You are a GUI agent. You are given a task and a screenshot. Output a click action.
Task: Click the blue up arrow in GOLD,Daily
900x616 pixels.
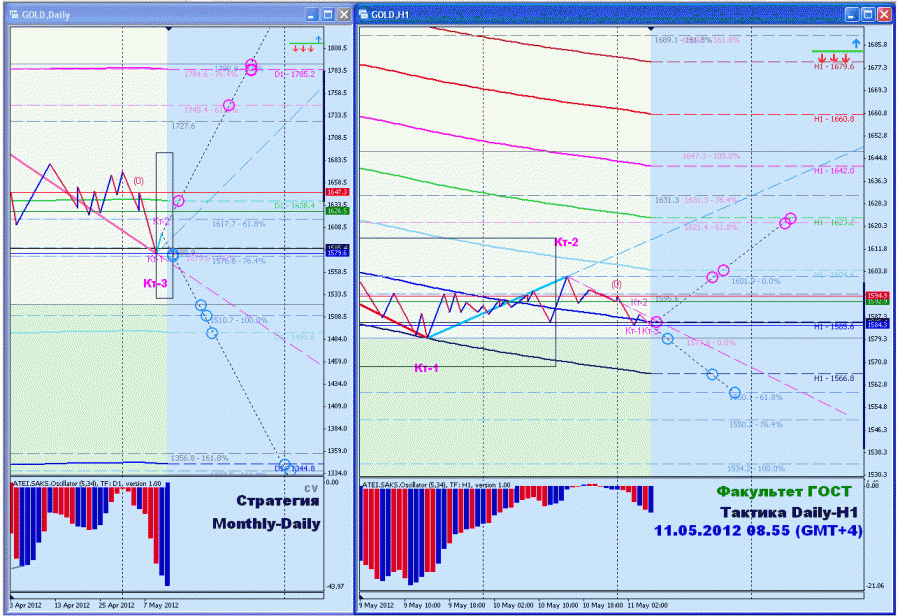[319, 39]
